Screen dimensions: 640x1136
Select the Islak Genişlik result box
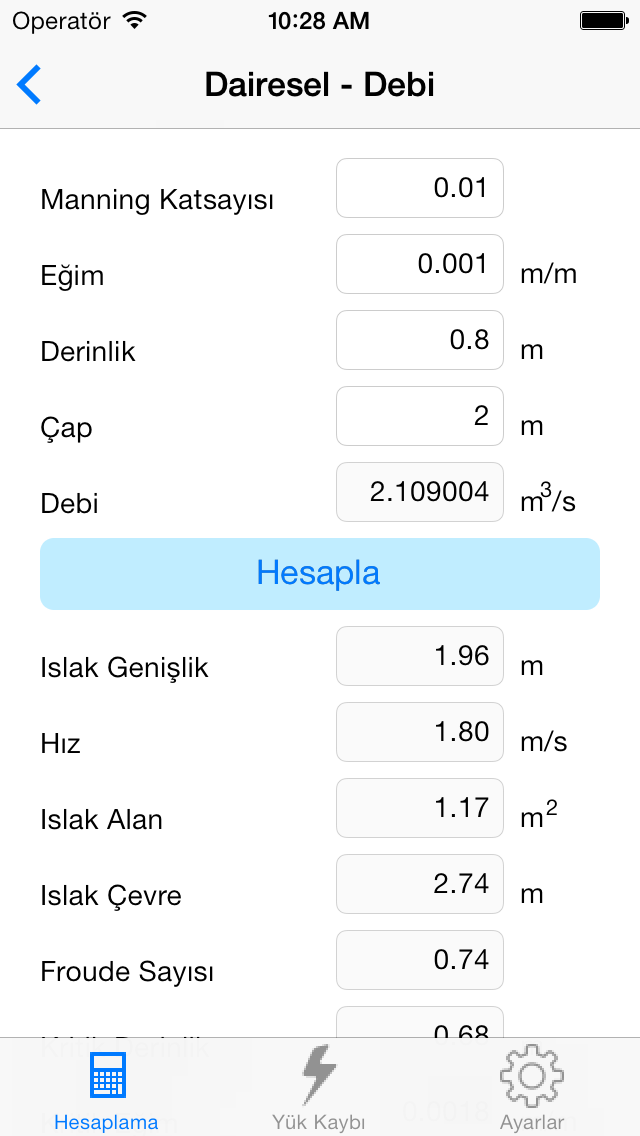420,656
